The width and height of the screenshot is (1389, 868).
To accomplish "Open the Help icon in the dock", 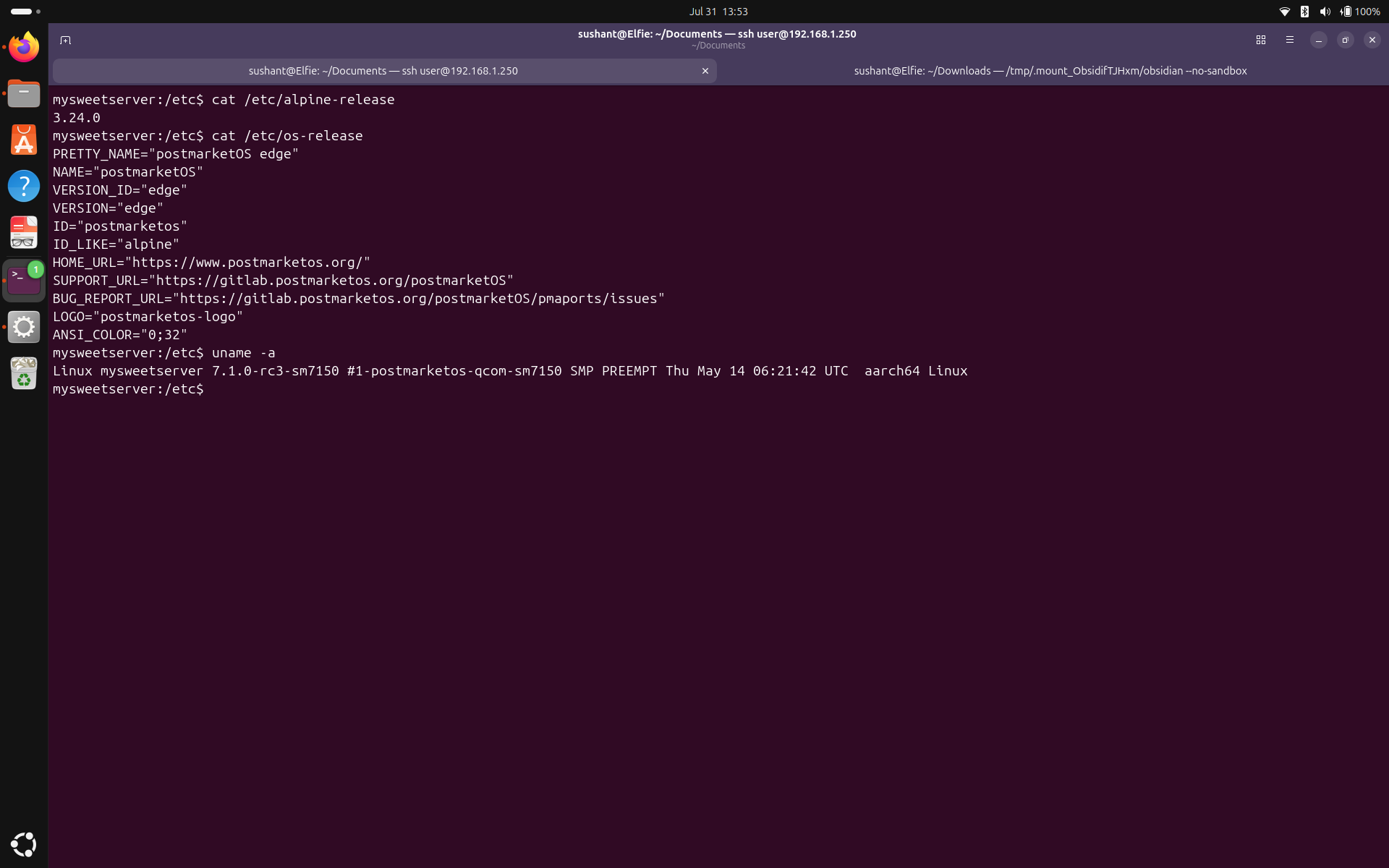I will click(24, 186).
